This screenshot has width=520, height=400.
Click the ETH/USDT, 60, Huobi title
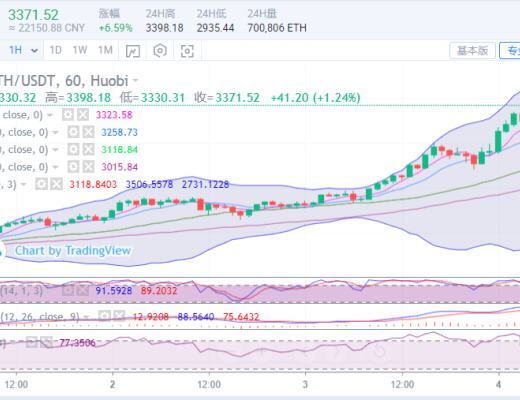click(x=63, y=81)
